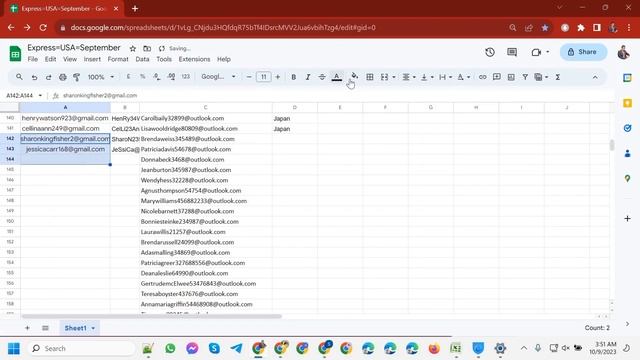The width and height of the screenshot is (640, 360).
Task: Toggle strikethrough formatting
Action: pyautogui.click(x=322, y=77)
